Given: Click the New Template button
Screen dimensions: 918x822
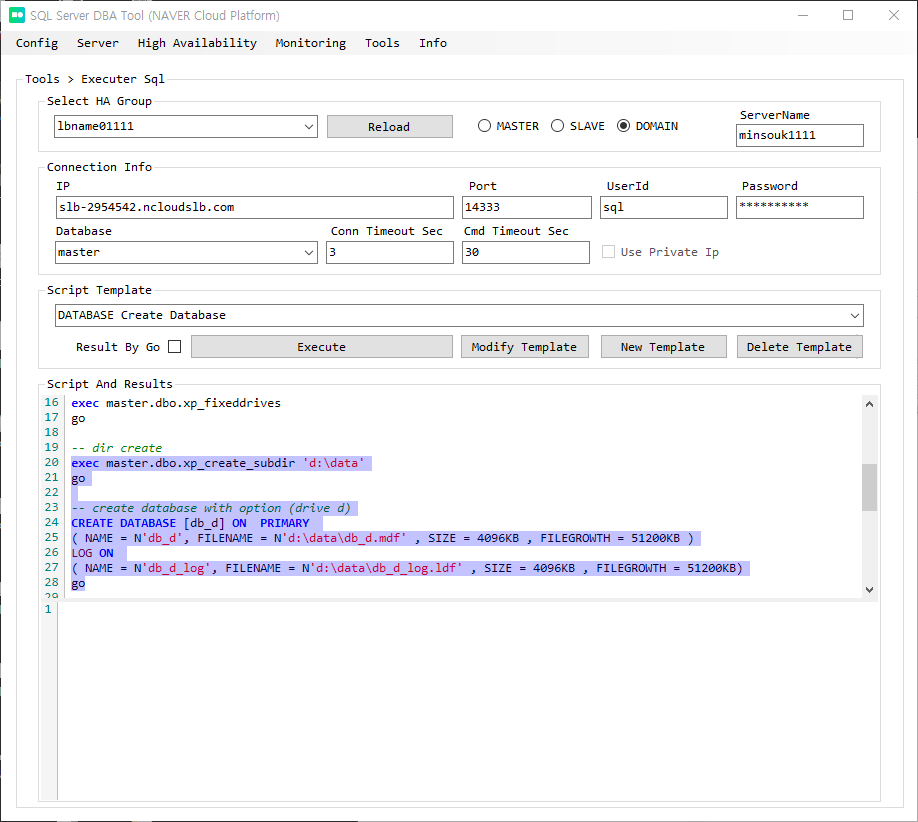Looking at the screenshot, I should coord(663,347).
